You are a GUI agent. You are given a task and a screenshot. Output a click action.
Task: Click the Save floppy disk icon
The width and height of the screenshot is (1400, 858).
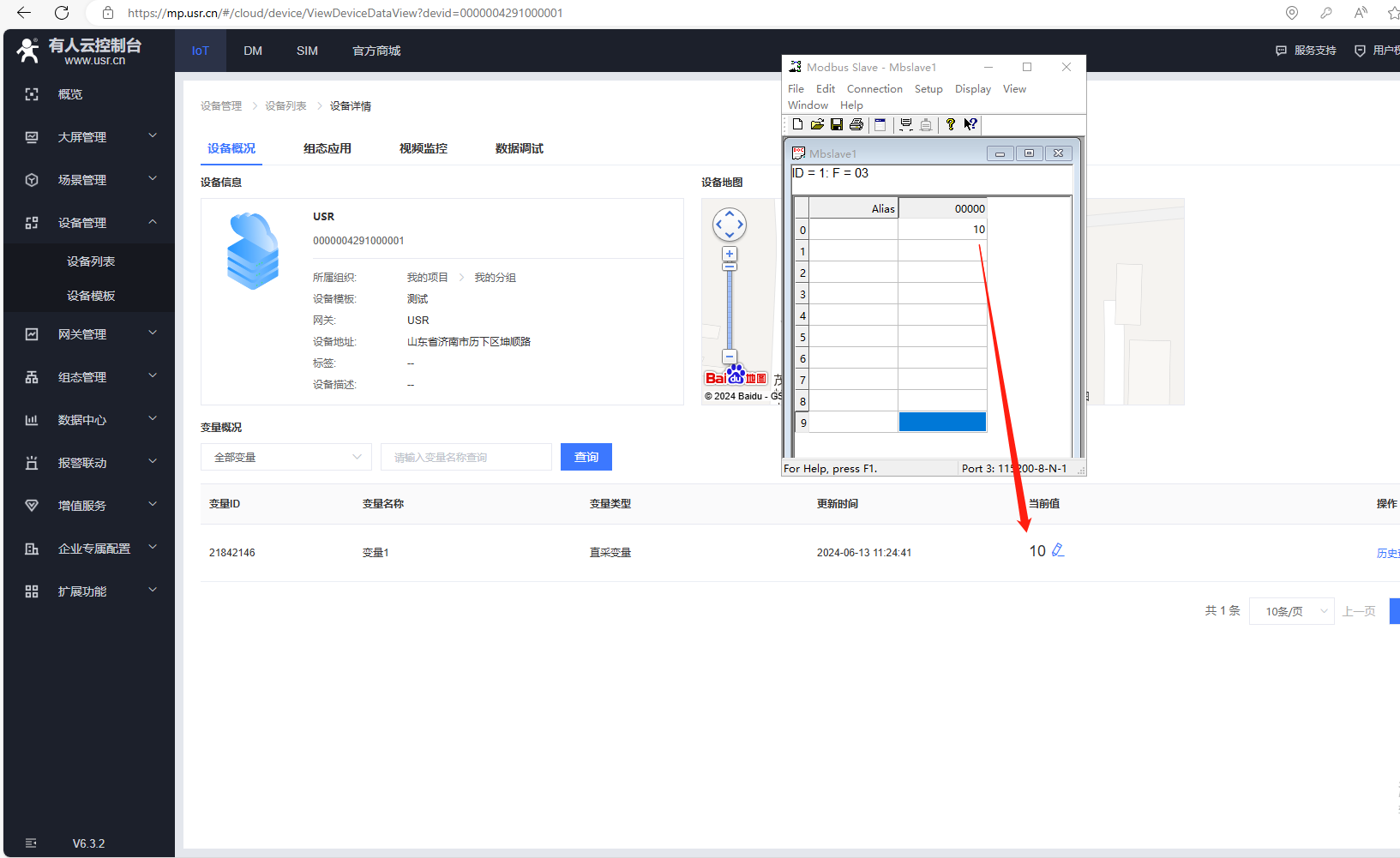(x=837, y=124)
